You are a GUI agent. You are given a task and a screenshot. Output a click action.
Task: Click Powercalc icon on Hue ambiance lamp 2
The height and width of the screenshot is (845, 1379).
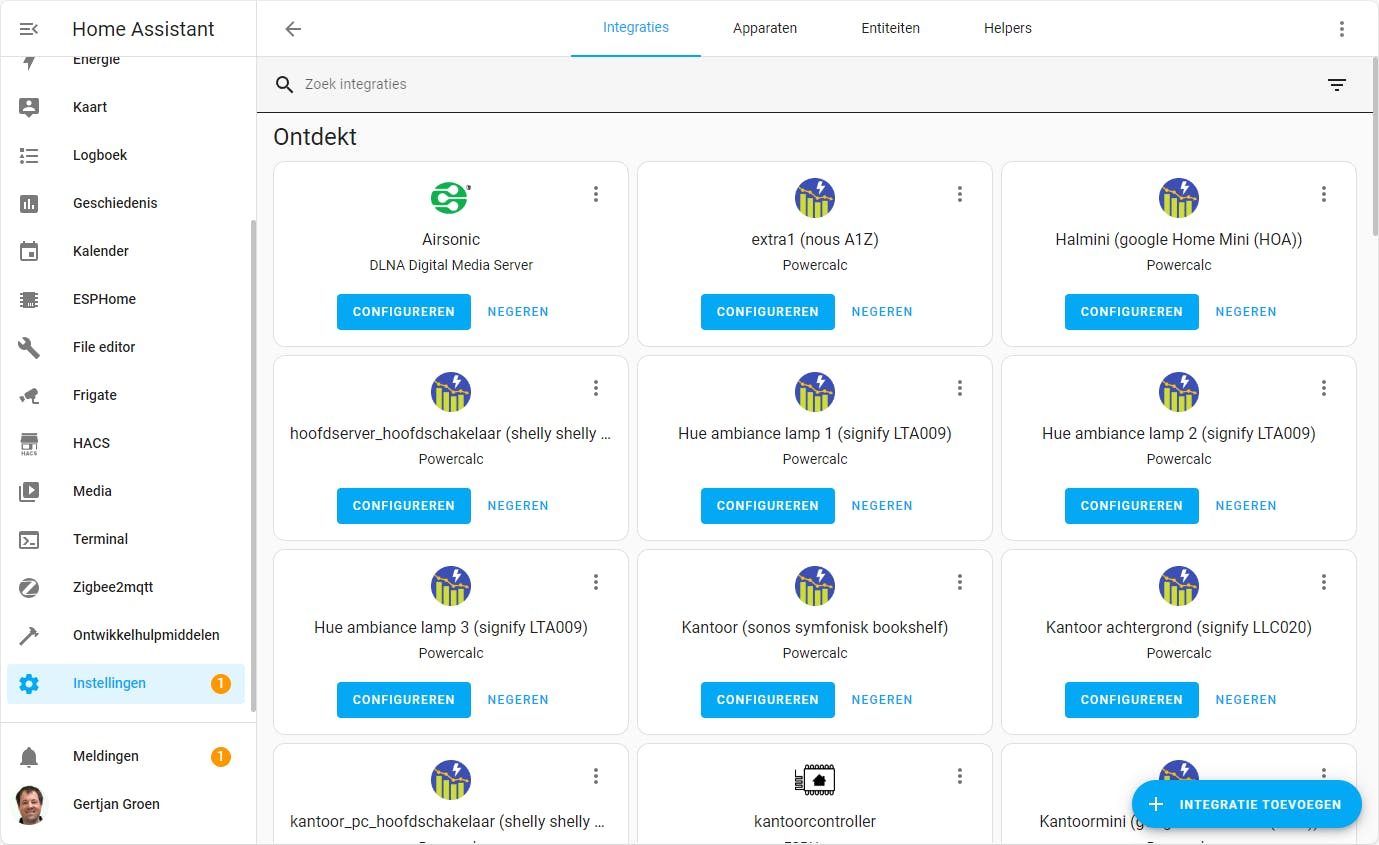[x=1179, y=392]
